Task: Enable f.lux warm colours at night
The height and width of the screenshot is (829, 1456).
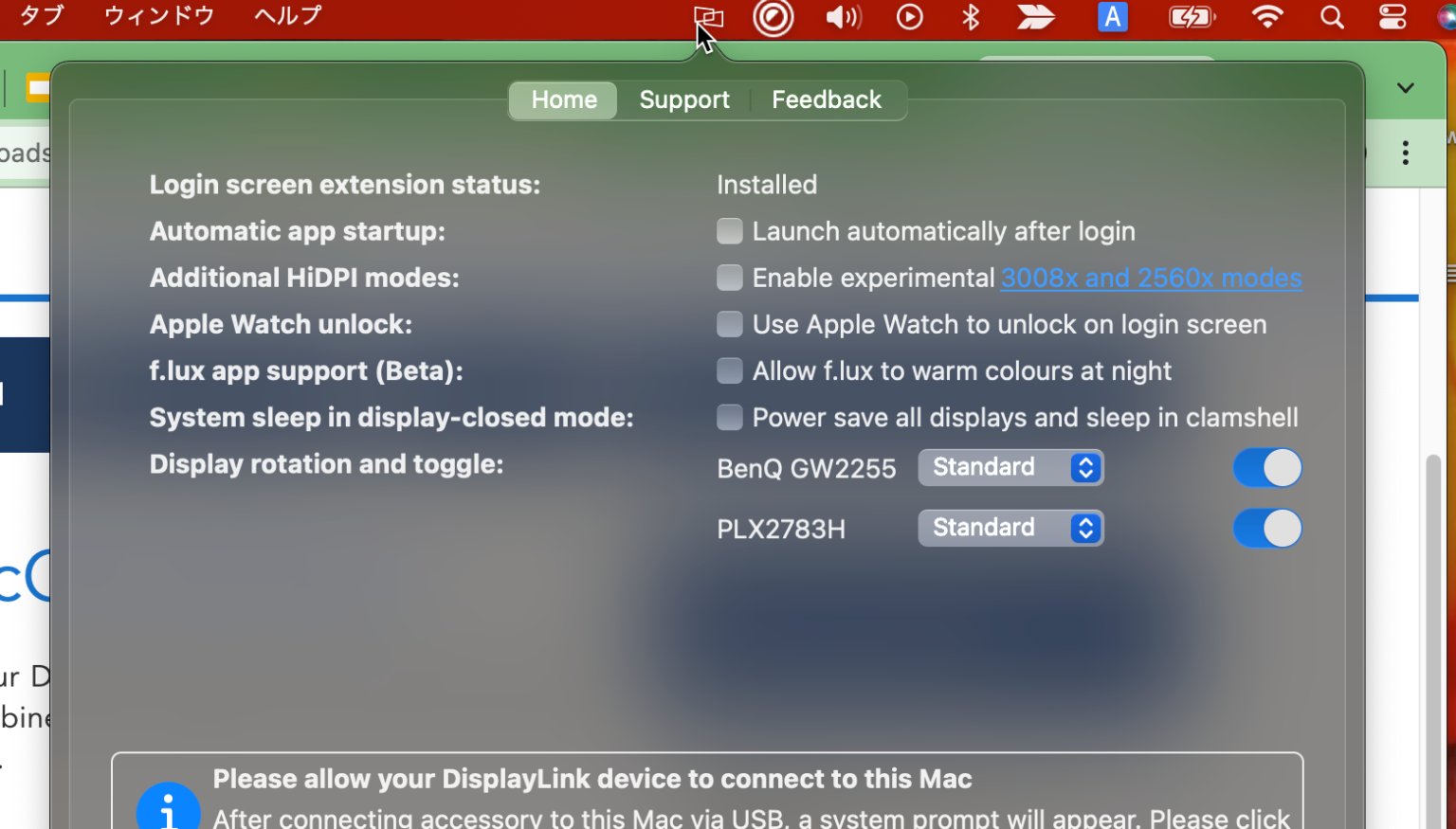Action: [x=730, y=370]
